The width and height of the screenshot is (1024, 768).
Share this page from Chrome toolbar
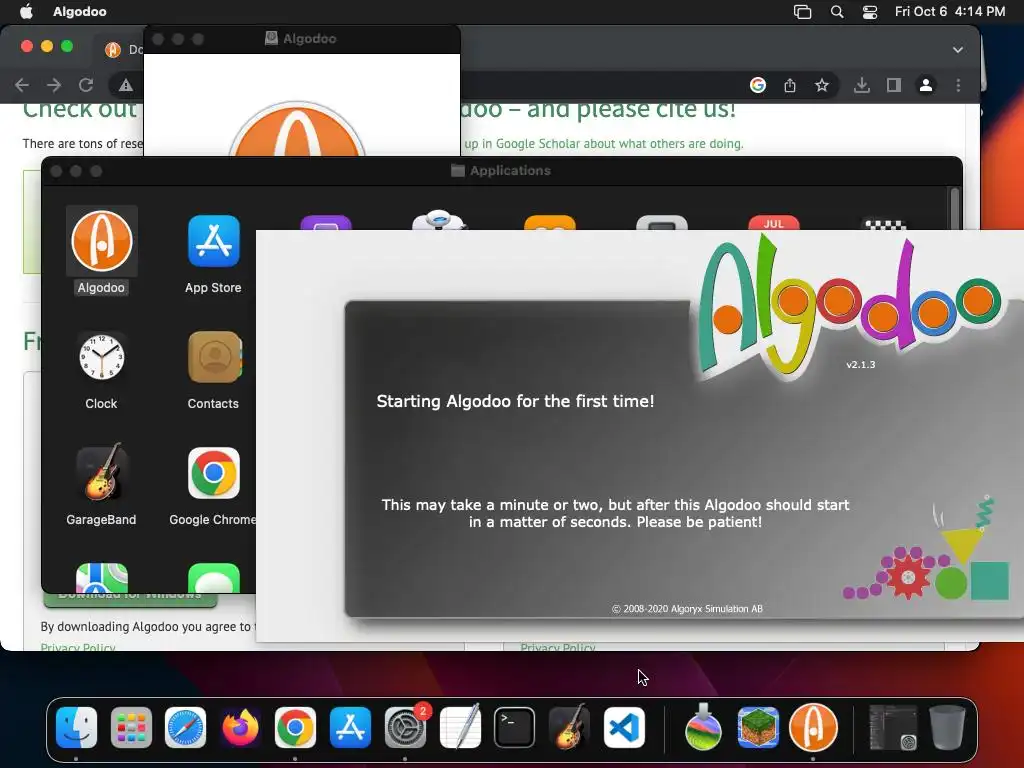[790, 85]
